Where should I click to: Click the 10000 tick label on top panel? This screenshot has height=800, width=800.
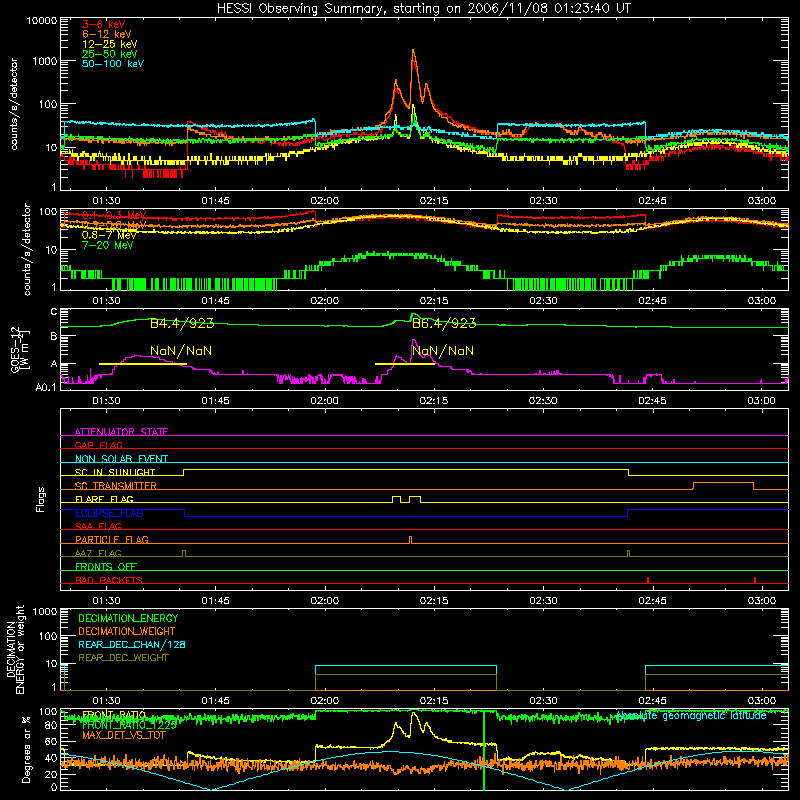pos(42,21)
